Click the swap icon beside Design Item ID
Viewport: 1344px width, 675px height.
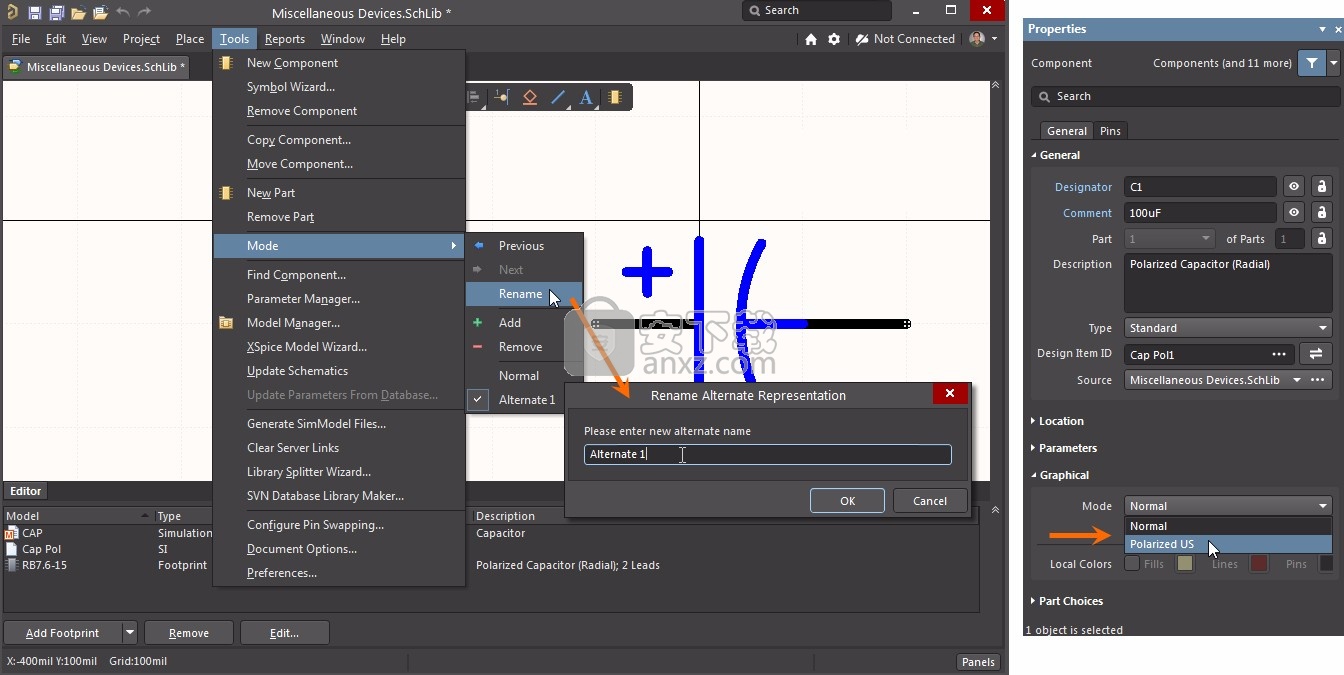pos(1316,354)
